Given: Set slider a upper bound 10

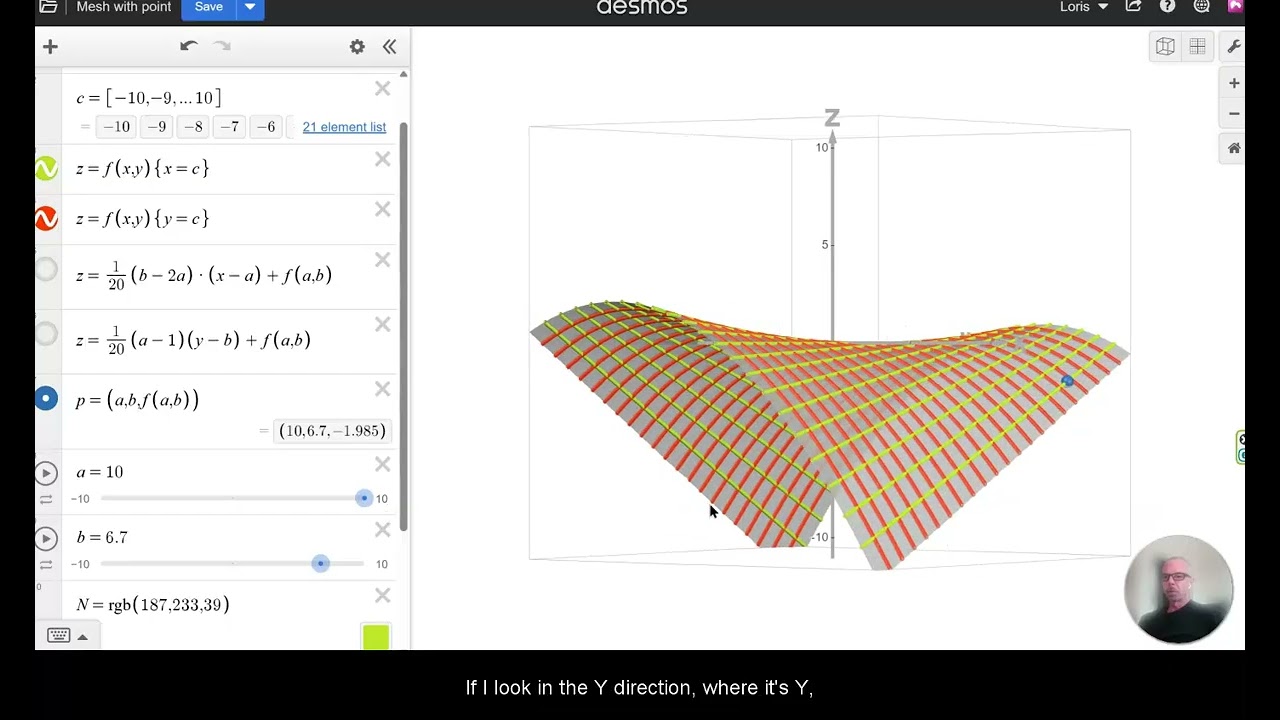Looking at the screenshot, I should [381, 499].
